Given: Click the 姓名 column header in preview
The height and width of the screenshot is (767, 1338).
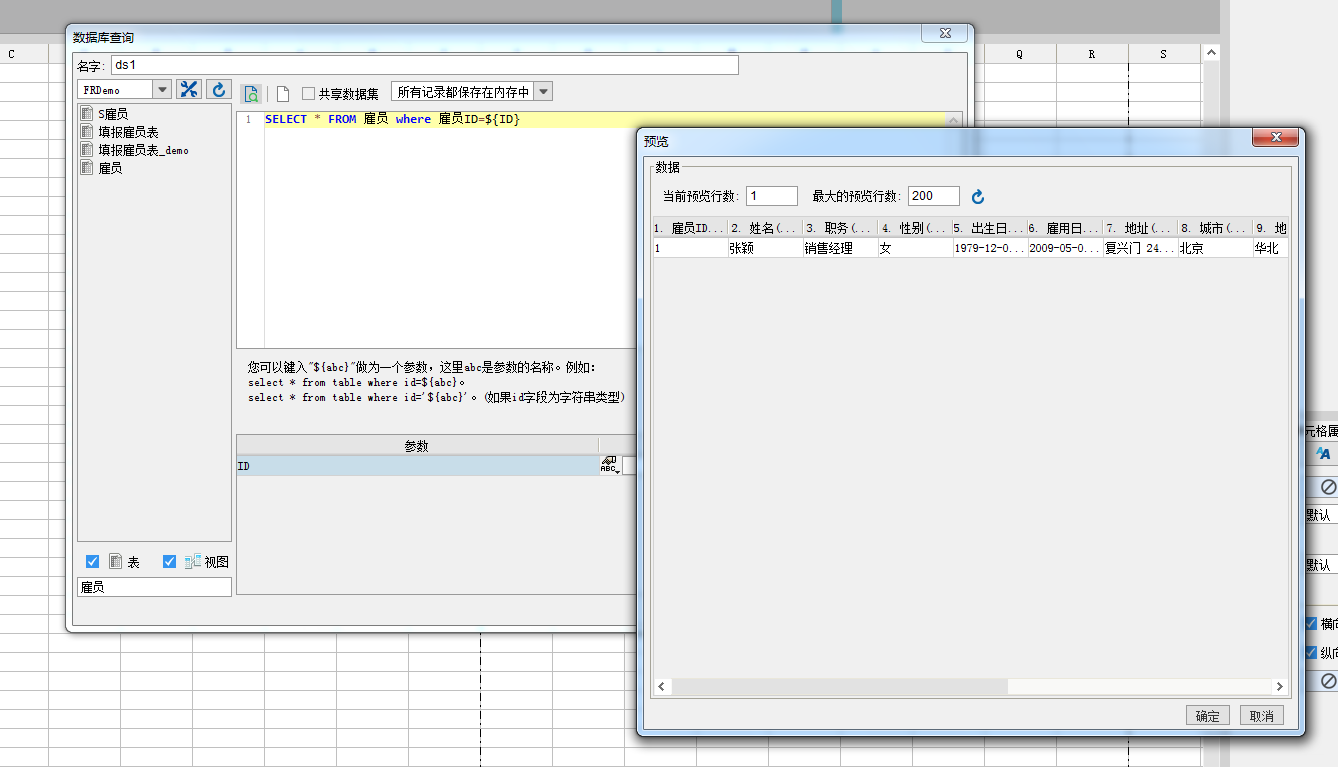Looking at the screenshot, I should pyautogui.click(x=765, y=228).
